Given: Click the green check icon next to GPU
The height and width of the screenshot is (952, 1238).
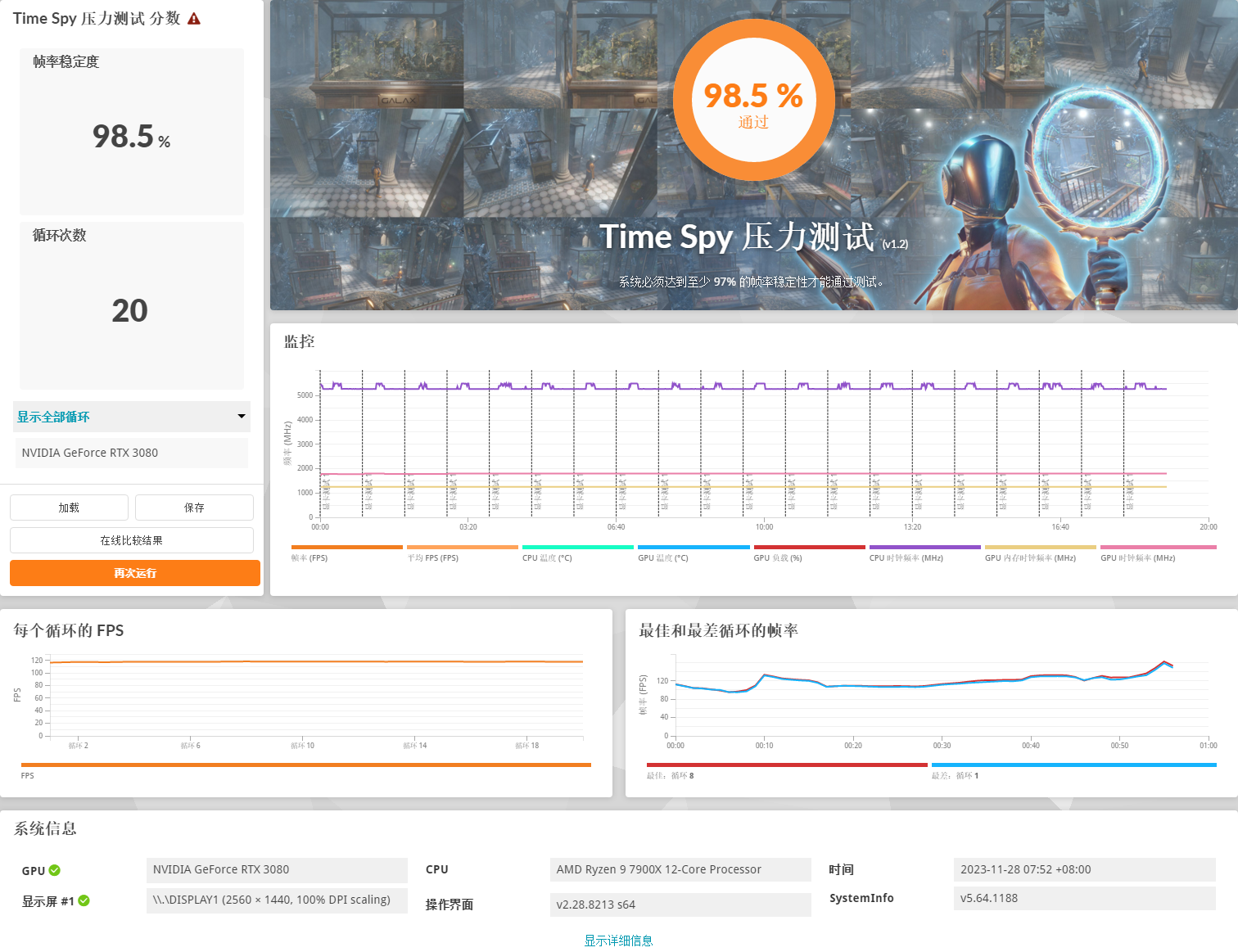Looking at the screenshot, I should [55, 870].
